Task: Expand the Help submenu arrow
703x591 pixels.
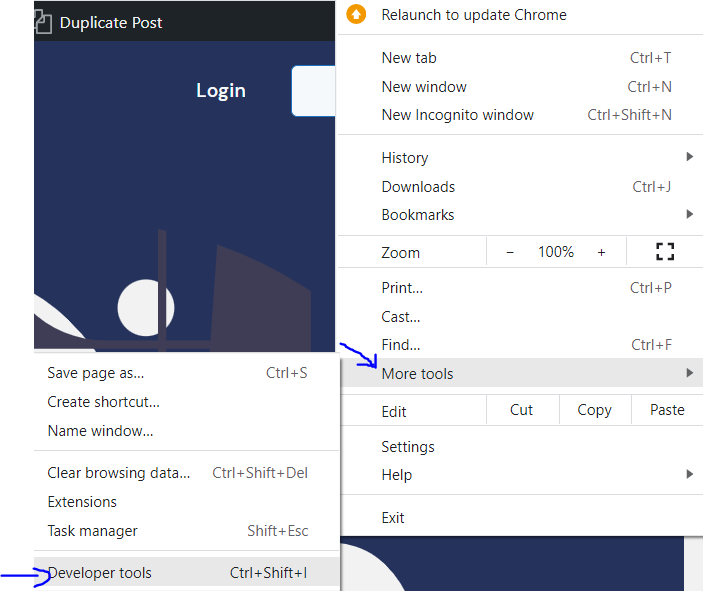Action: (x=690, y=474)
